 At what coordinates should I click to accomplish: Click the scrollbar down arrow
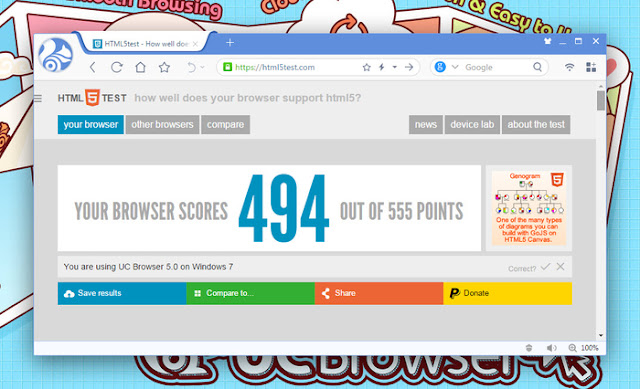coord(601,336)
